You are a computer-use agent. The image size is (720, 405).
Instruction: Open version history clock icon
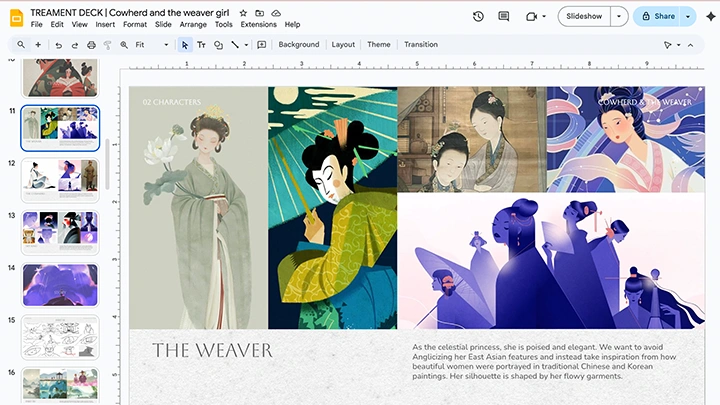coord(478,17)
